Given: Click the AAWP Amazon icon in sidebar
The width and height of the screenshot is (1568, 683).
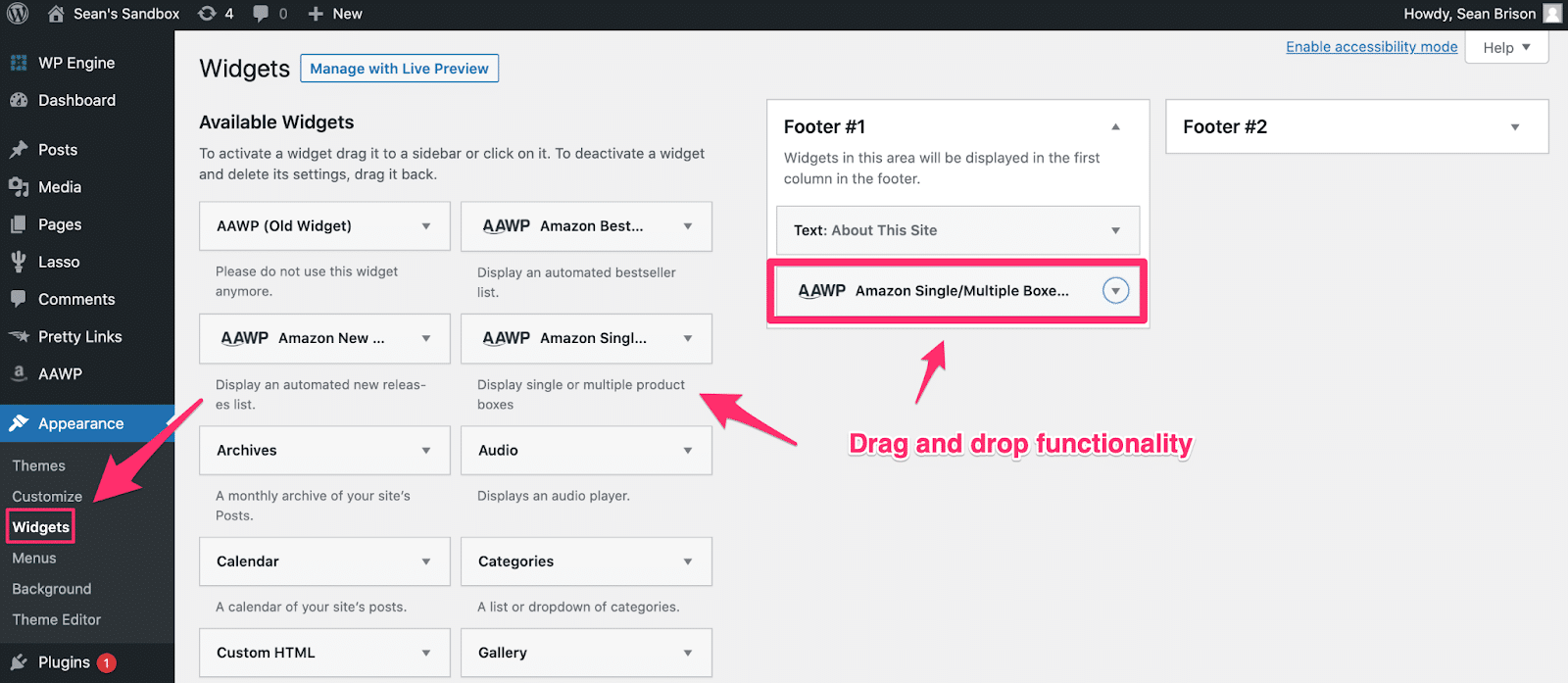Looking at the screenshot, I should [x=19, y=373].
